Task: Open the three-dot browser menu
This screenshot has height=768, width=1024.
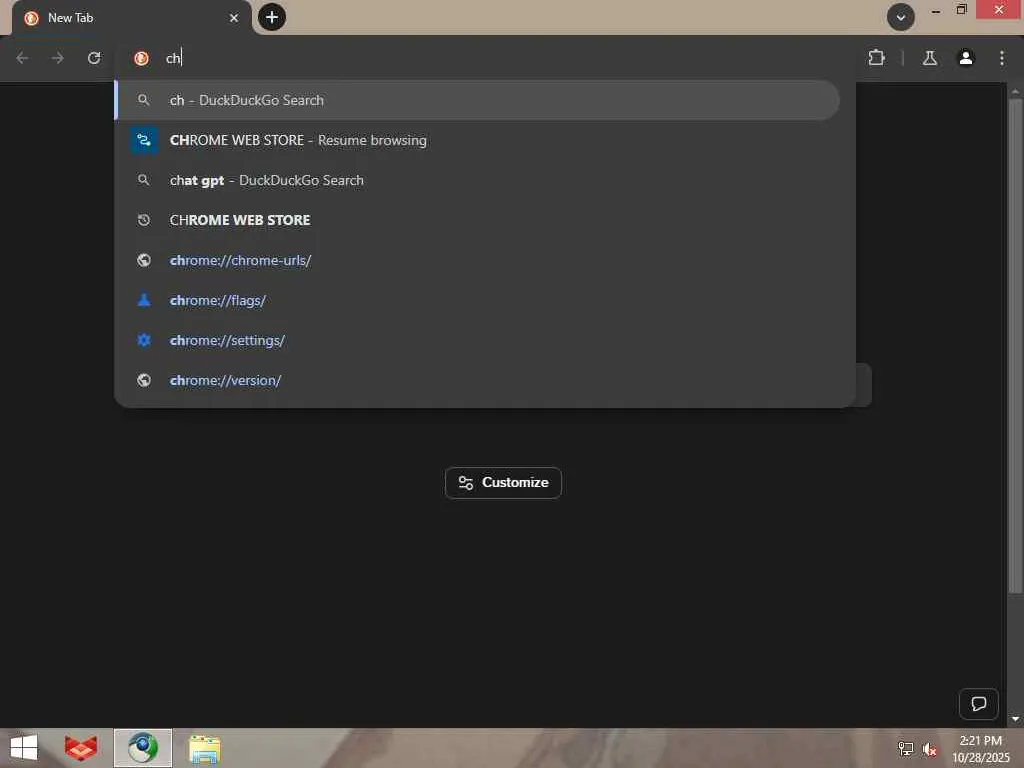Action: pos(1001,58)
